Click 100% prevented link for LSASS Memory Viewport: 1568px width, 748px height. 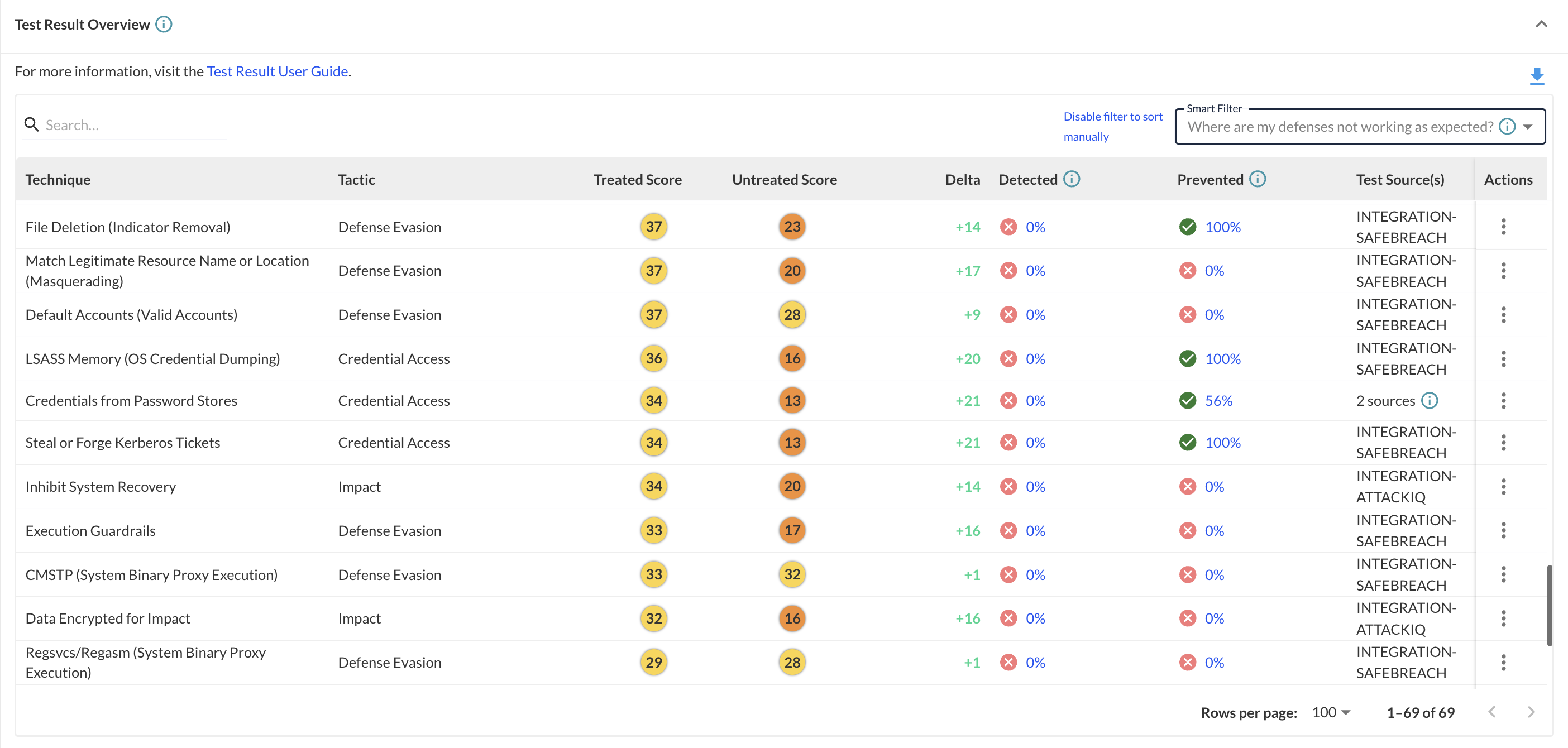tap(1222, 358)
